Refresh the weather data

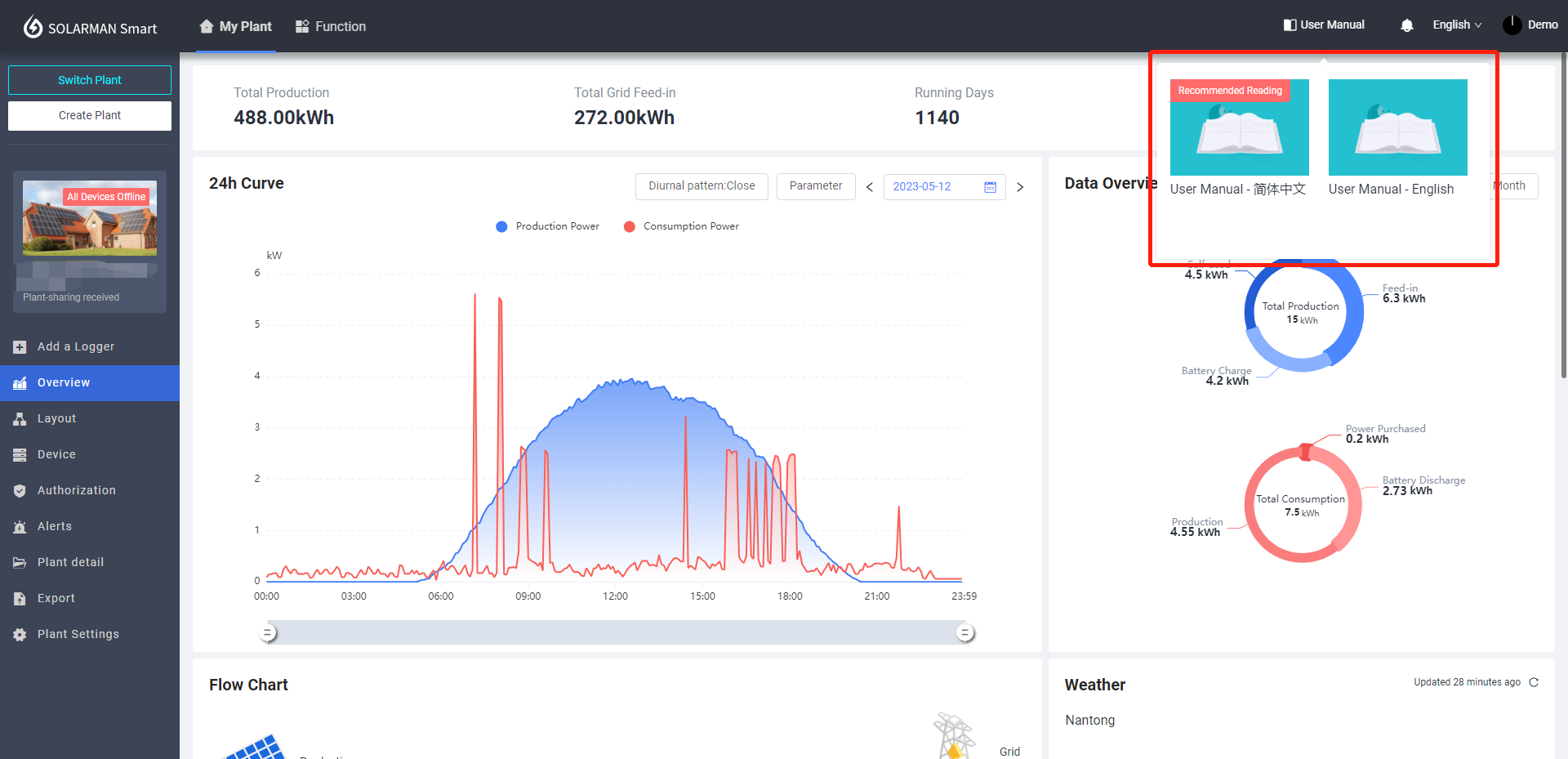[x=1534, y=682]
